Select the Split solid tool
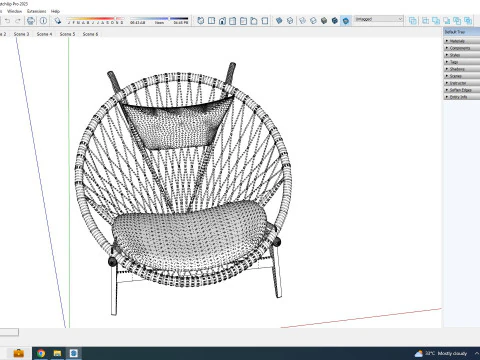Image resolution: width=480 pixels, height=360 pixels. (x=468, y=21)
